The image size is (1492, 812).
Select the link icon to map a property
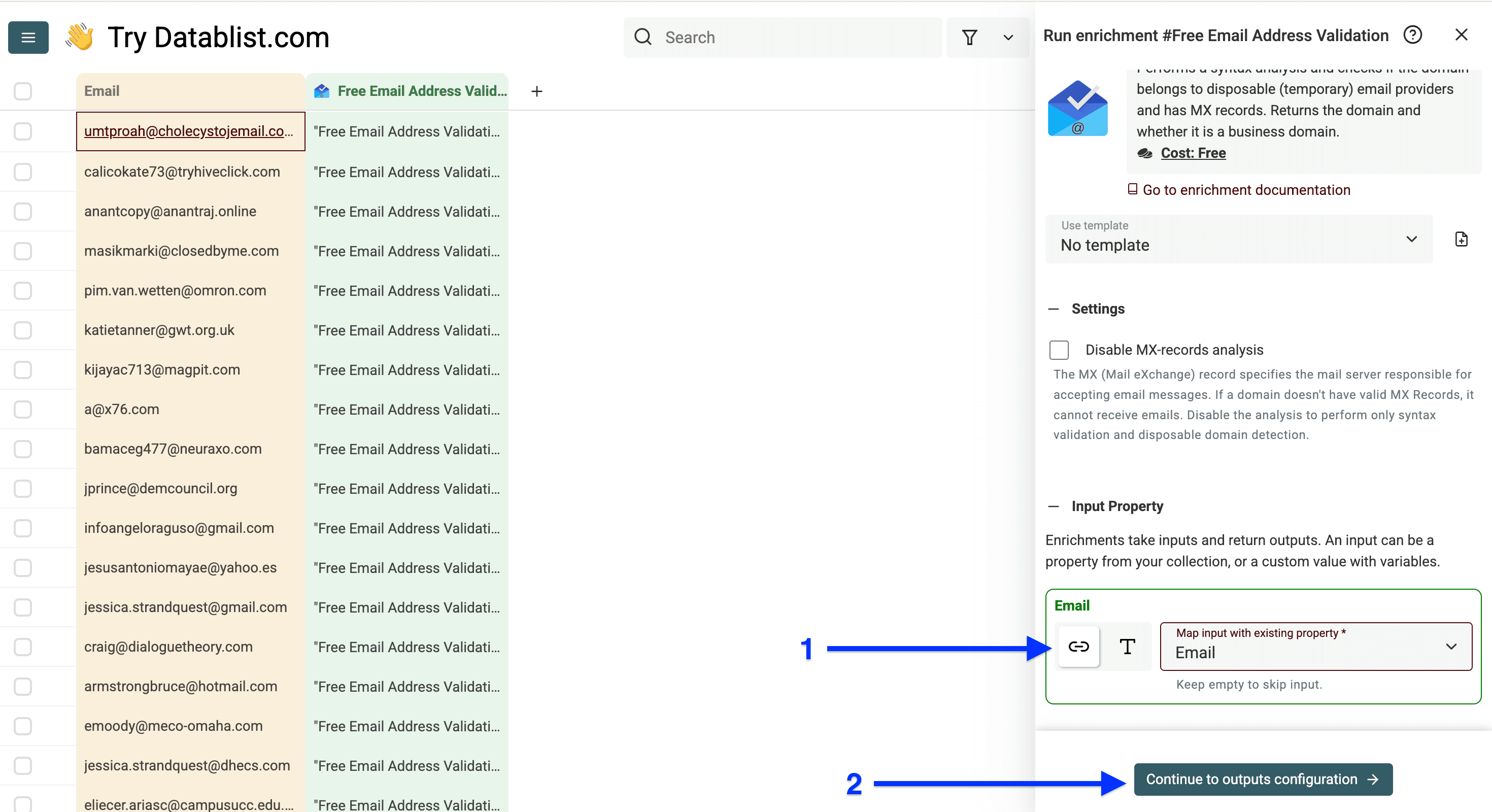[1078, 647]
